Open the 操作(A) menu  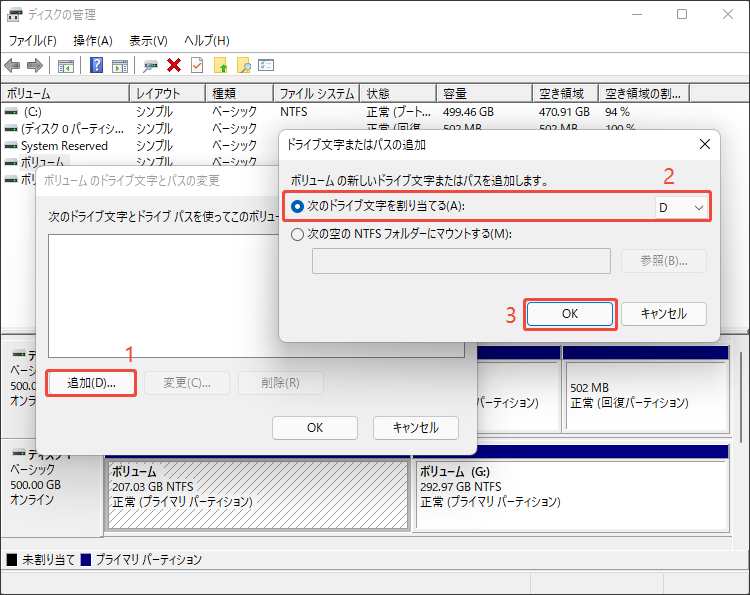click(93, 41)
